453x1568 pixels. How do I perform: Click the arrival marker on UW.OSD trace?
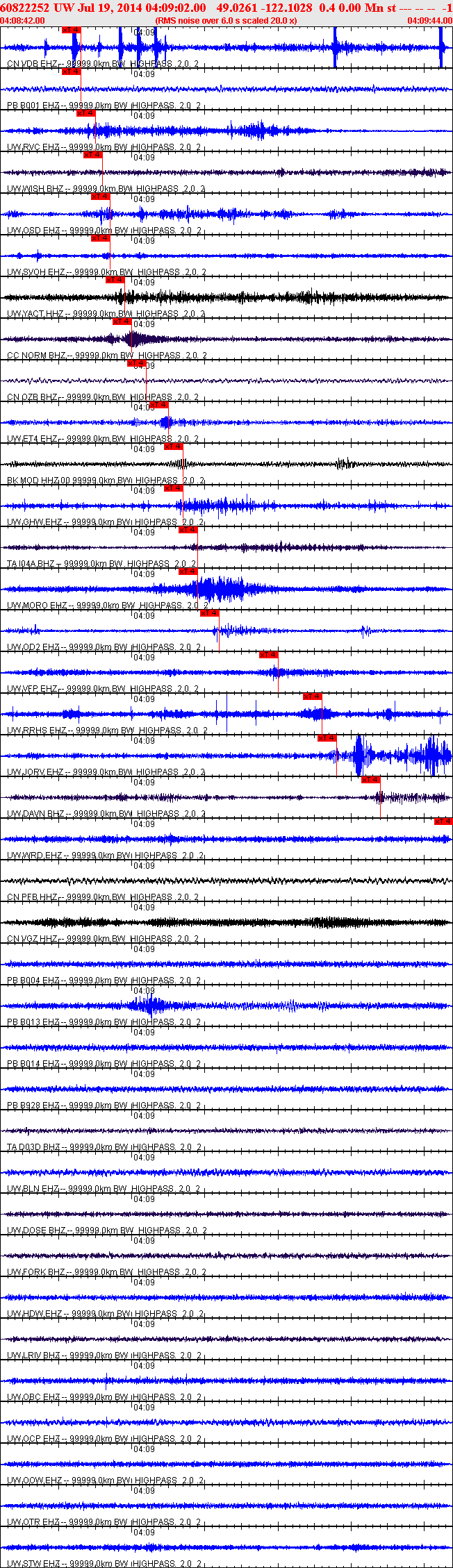(101, 197)
